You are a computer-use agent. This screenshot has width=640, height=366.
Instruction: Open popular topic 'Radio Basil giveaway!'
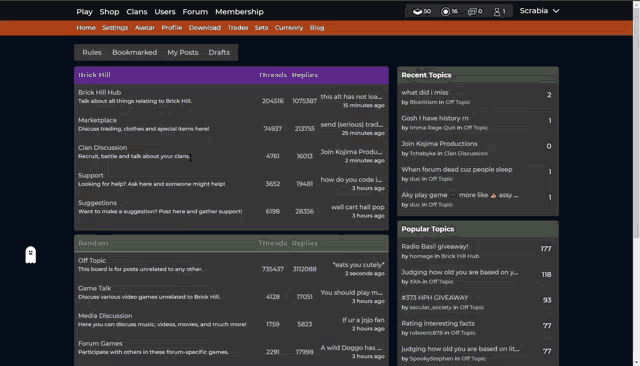coord(435,246)
